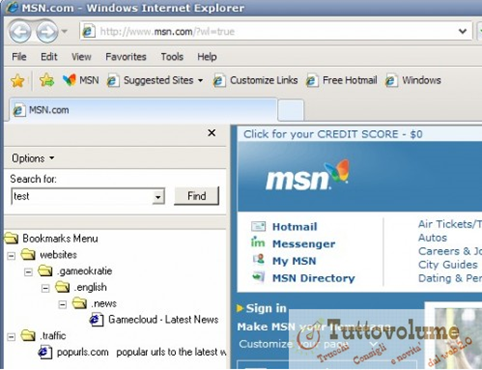Go back with the Back arrow button
This screenshot has width=482, height=370.
click(x=21, y=32)
